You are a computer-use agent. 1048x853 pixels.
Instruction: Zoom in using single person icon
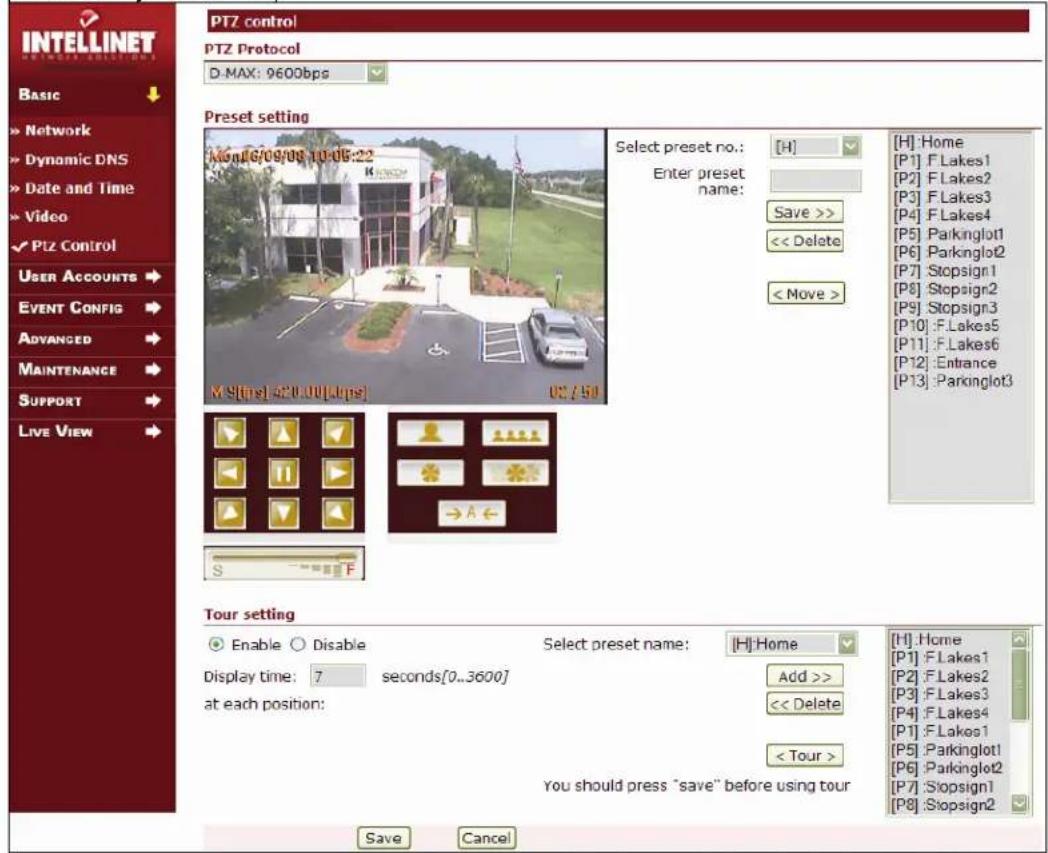[x=430, y=433]
